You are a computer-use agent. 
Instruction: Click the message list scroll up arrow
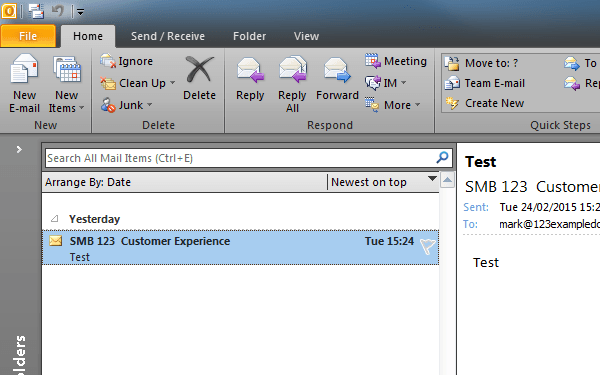click(447, 180)
